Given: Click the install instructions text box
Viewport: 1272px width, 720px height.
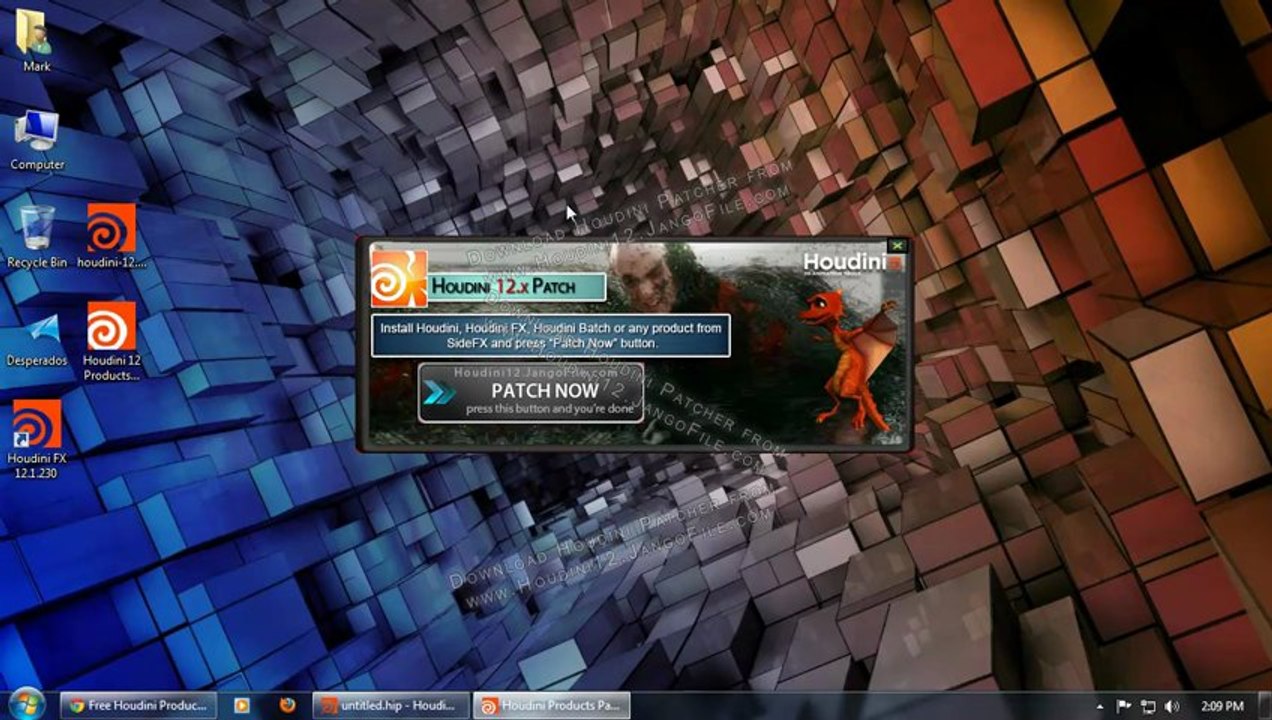Looking at the screenshot, I should tap(551, 335).
